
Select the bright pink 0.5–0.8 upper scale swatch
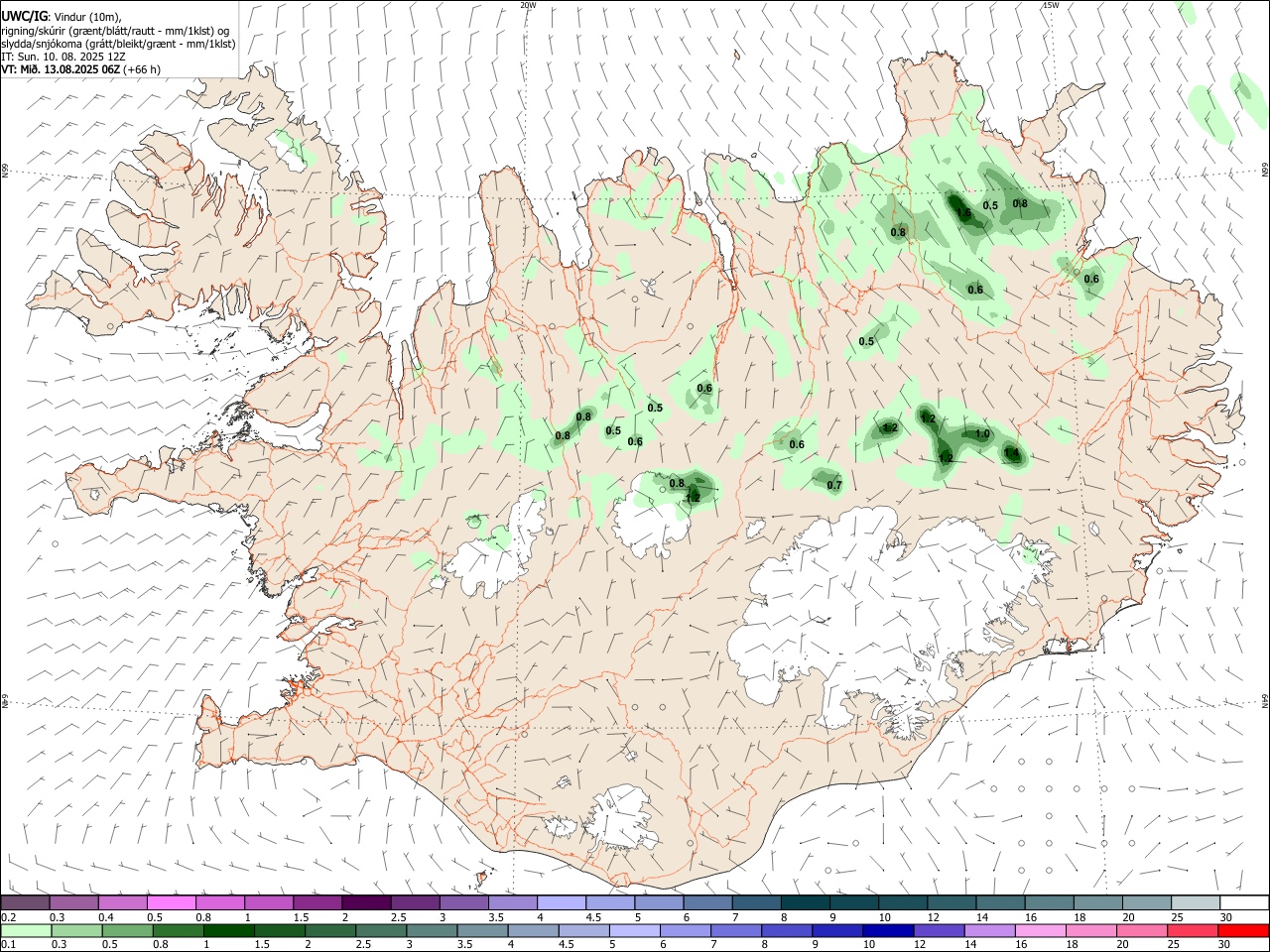tap(171, 902)
